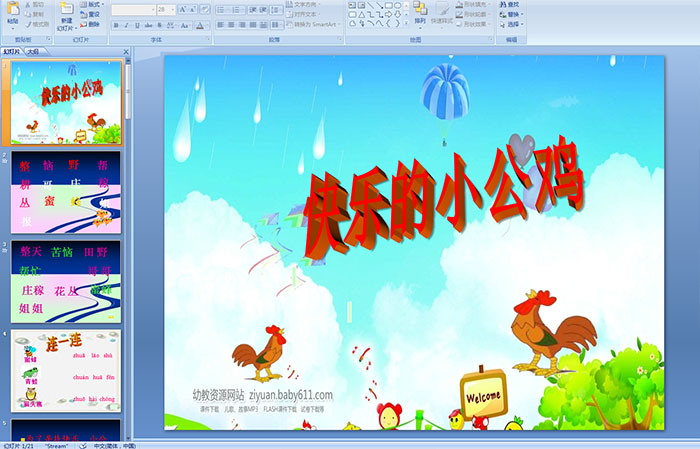
Task: Click Convert to SmartArt button
Action: point(313,24)
